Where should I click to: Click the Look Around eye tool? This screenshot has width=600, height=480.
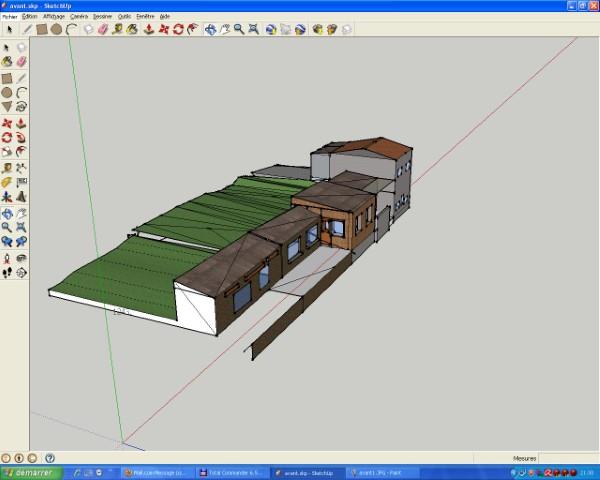coord(21,259)
